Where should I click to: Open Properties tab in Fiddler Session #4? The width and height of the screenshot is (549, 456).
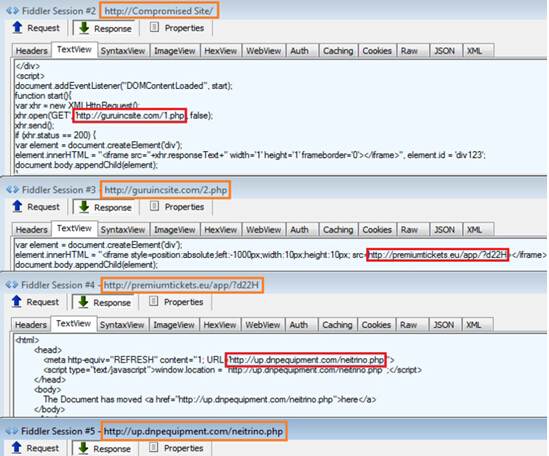point(176,302)
